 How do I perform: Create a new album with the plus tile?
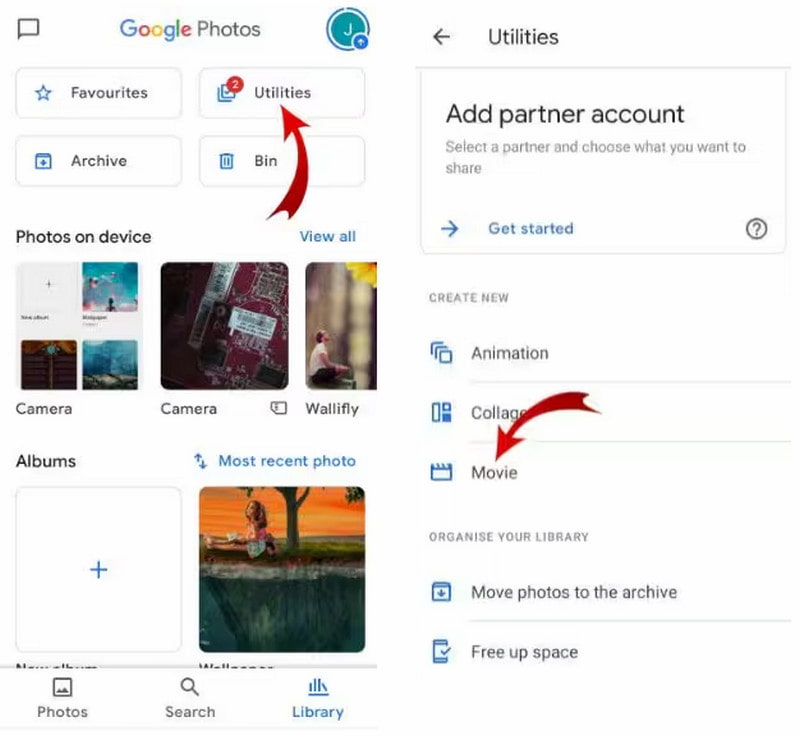point(98,569)
